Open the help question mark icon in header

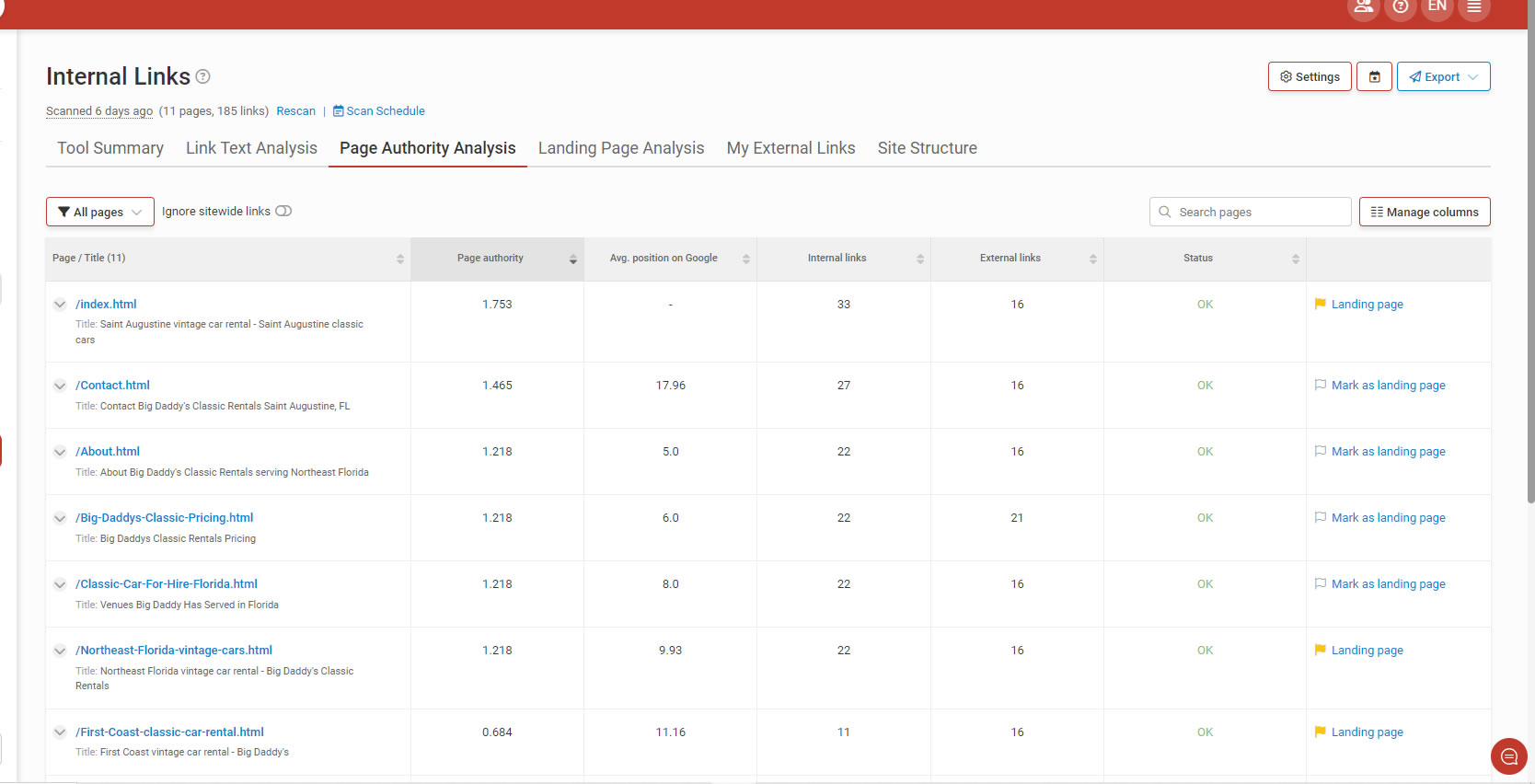pyautogui.click(x=1400, y=6)
